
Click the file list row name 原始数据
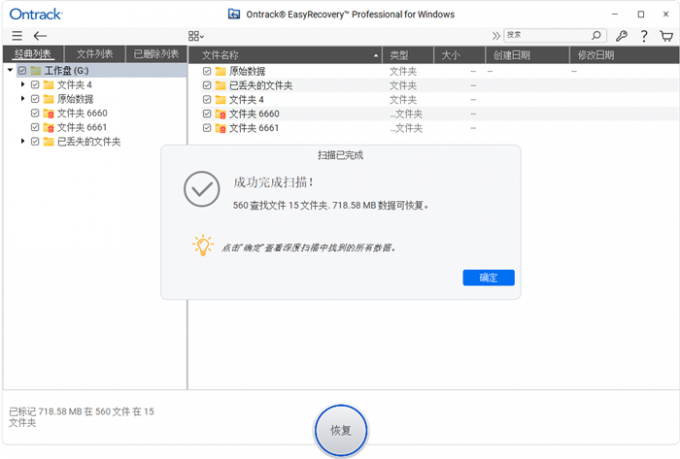247,71
